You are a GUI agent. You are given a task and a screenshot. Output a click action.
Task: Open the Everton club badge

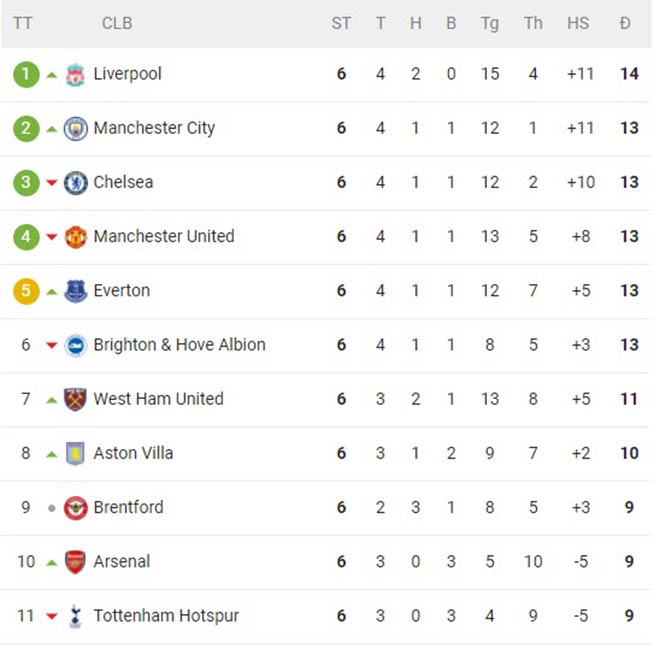(x=75, y=291)
